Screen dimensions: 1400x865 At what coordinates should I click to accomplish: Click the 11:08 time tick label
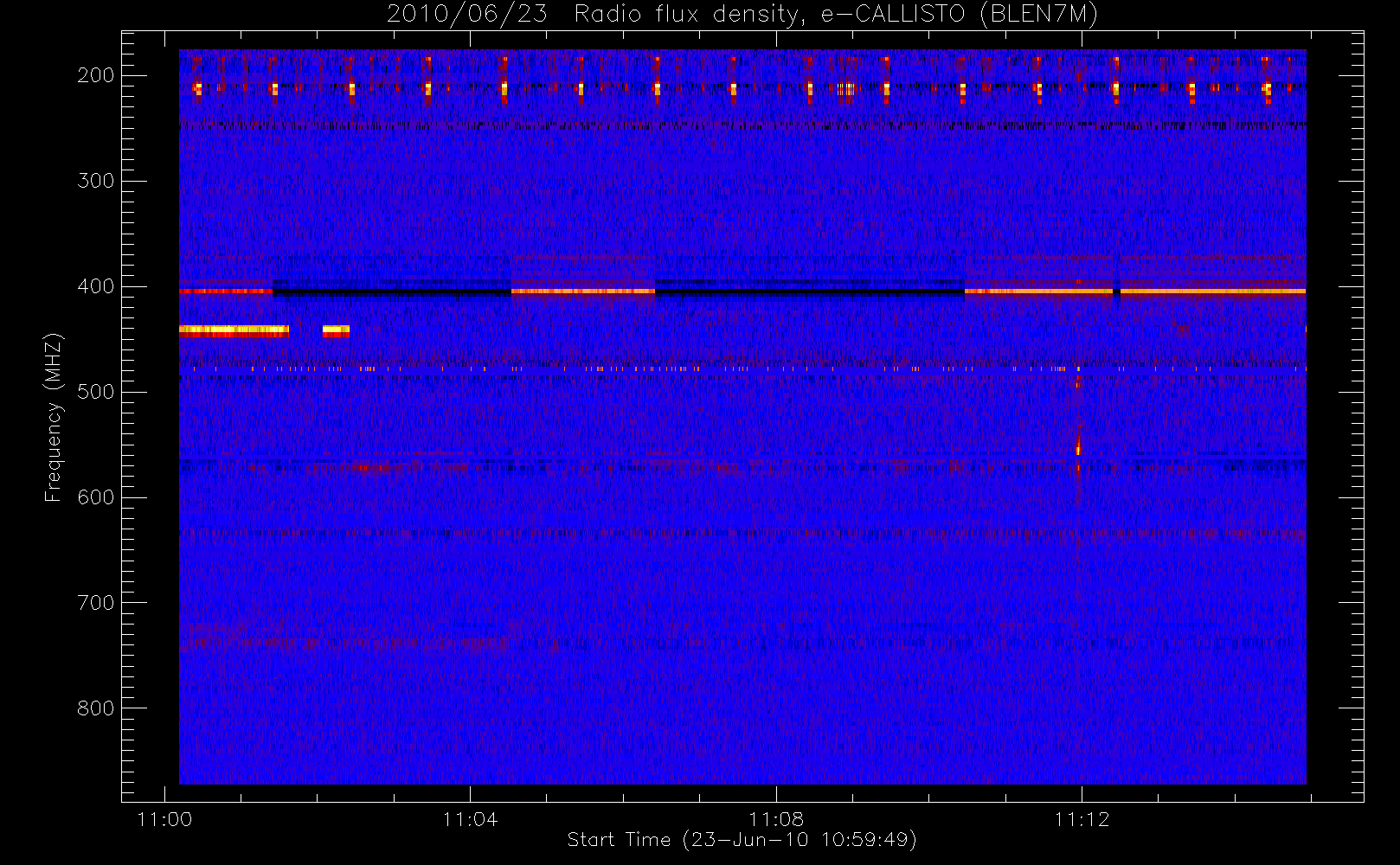776,819
